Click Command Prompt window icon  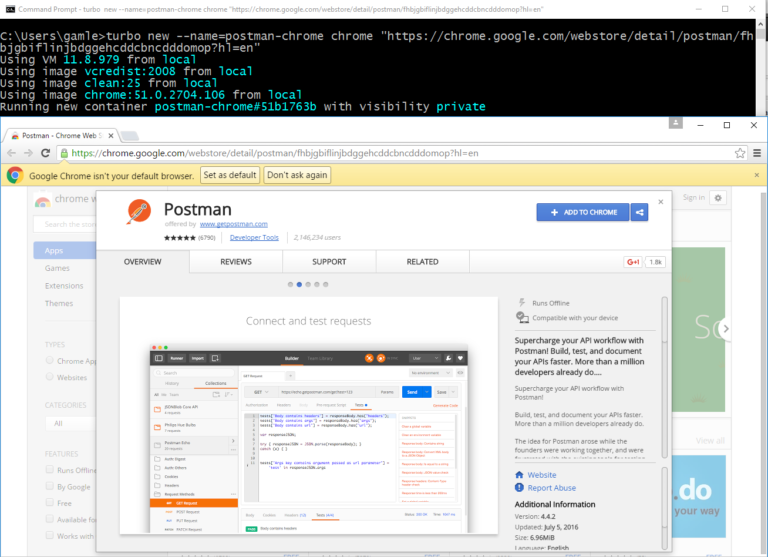(10, 9)
